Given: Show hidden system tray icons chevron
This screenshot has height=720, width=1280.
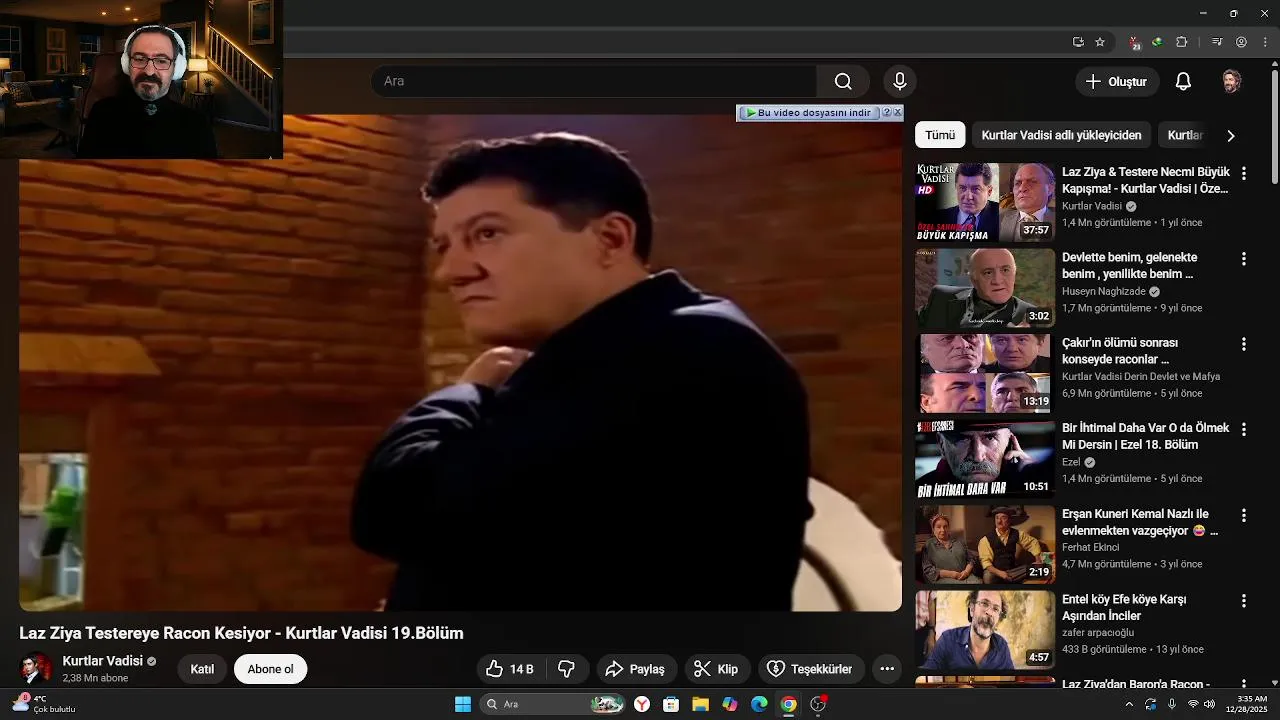Looking at the screenshot, I should 1129,704.
